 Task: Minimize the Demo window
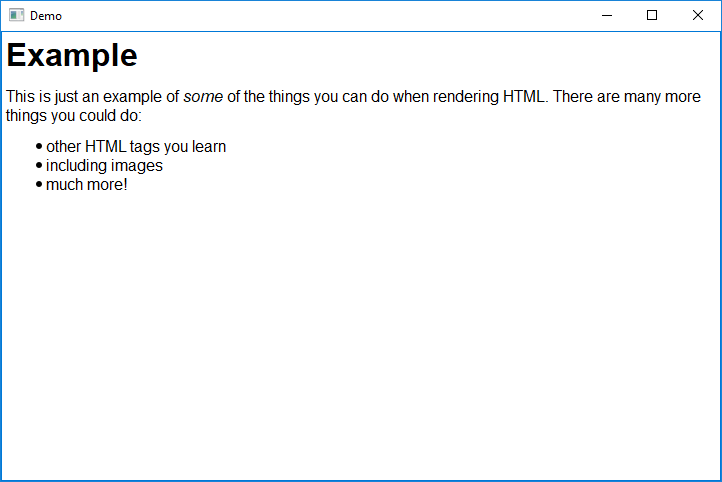(606, 15)
